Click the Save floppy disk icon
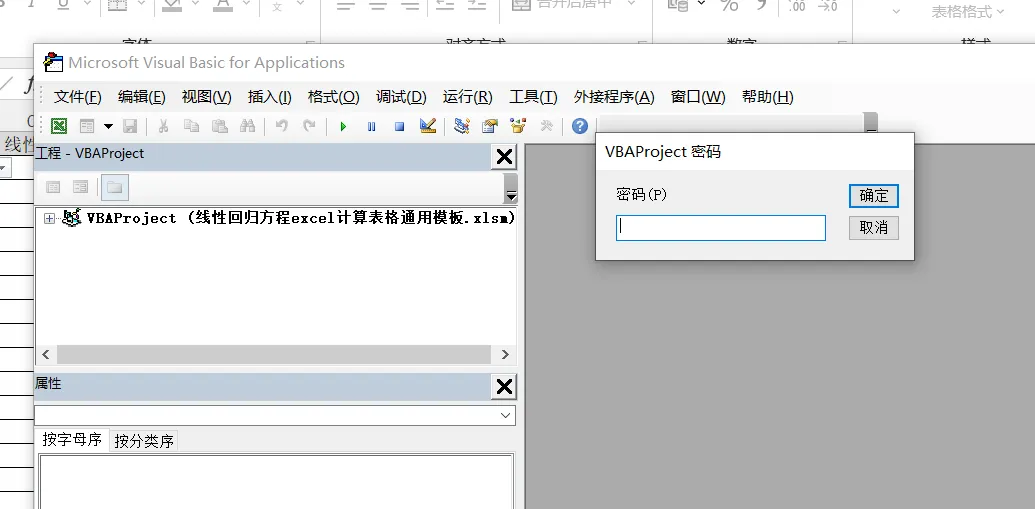This screenshot has width=1035, height=509. coord(130,125)
